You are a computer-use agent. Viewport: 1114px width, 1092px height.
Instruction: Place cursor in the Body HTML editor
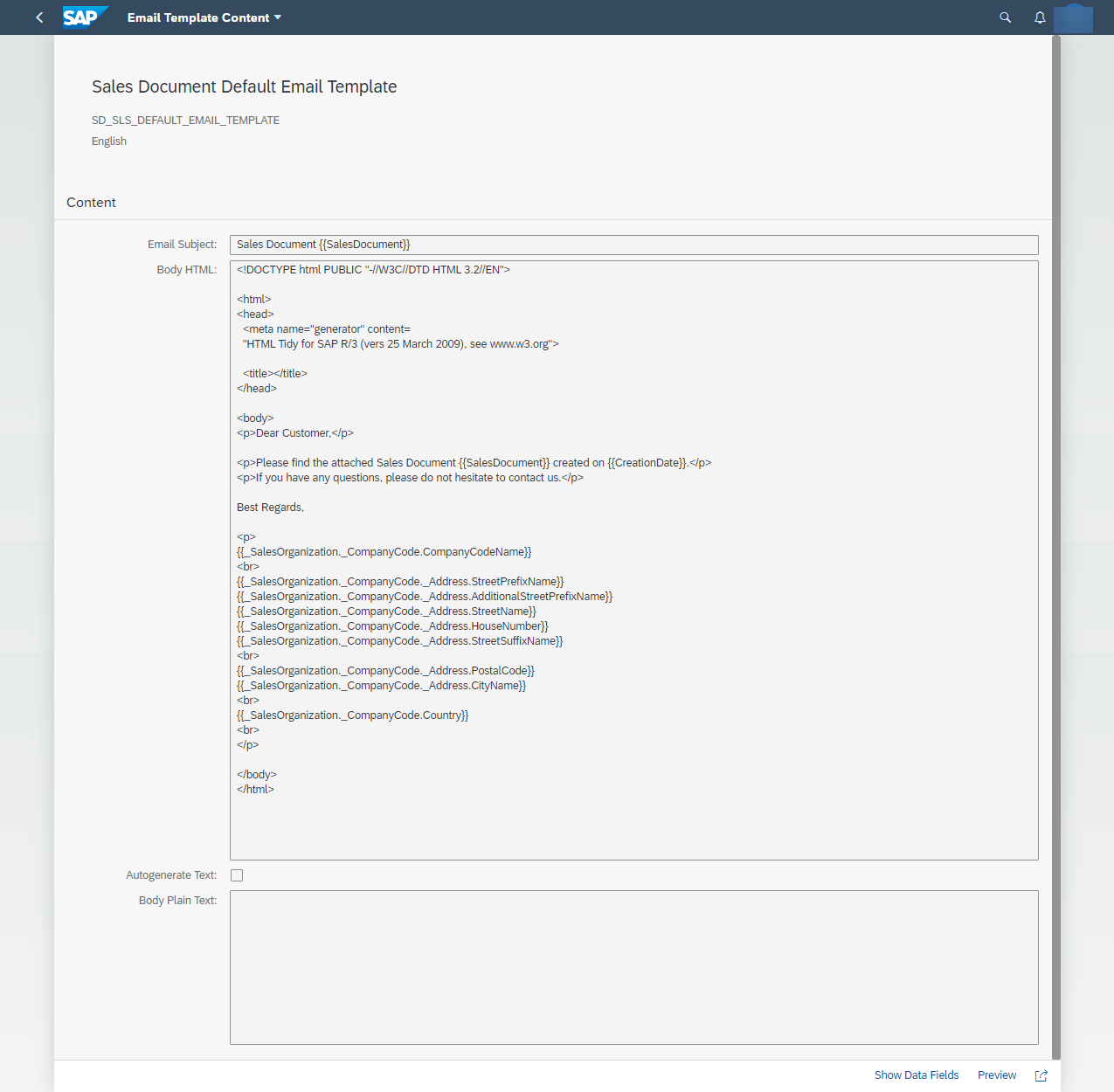click(x=633, y=559)
